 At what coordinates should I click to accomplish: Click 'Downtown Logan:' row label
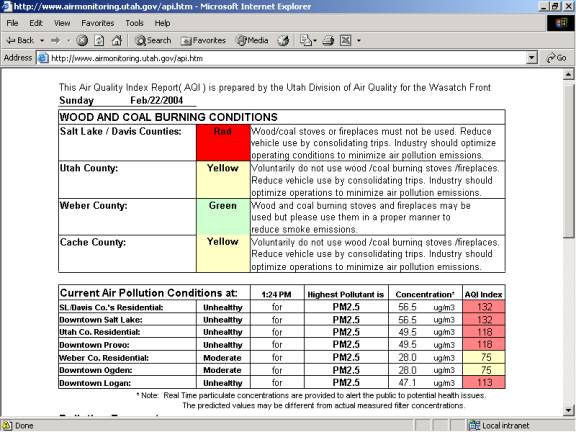tap(95, 383)
